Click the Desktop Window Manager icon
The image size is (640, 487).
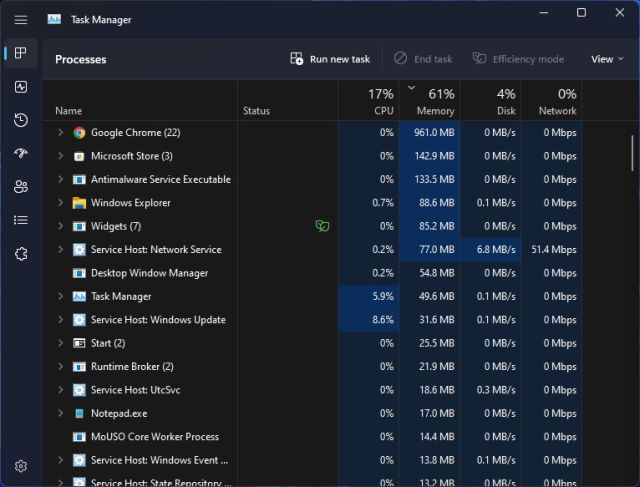(79, 273)
